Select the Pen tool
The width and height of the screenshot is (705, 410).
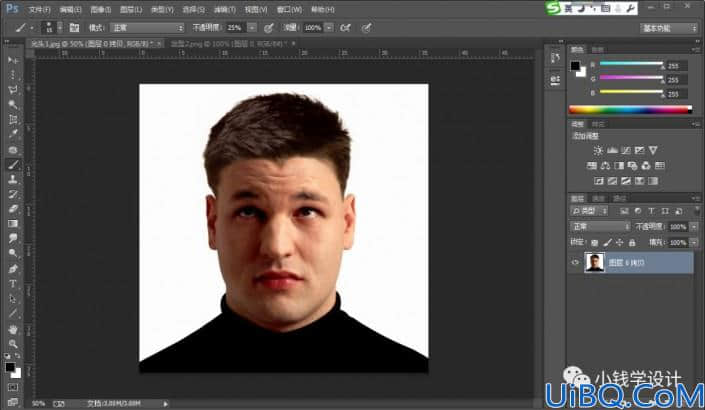(x=13, y=269)
